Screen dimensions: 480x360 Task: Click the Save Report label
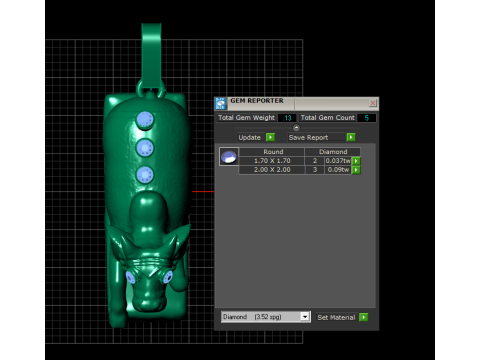[308, 137]
